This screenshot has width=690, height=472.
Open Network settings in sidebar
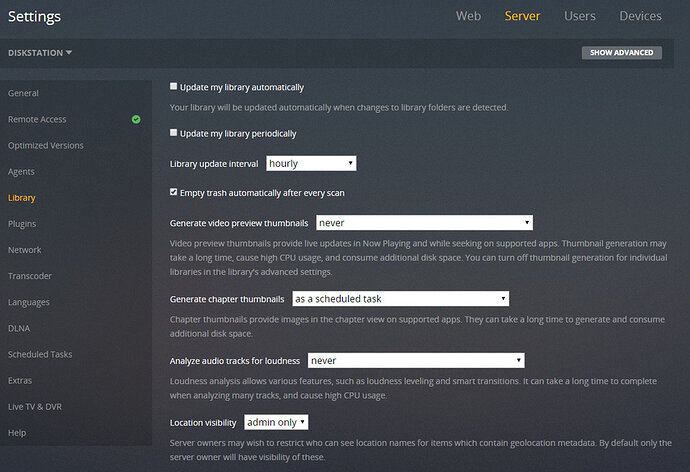tap(25, 250)
